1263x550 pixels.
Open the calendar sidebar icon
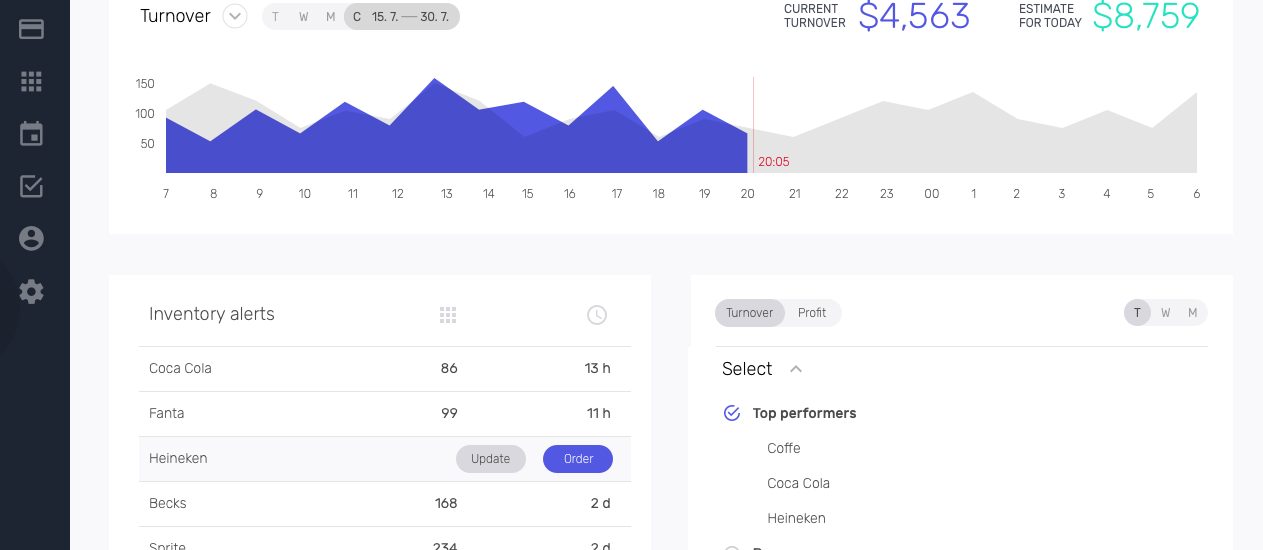31,134
